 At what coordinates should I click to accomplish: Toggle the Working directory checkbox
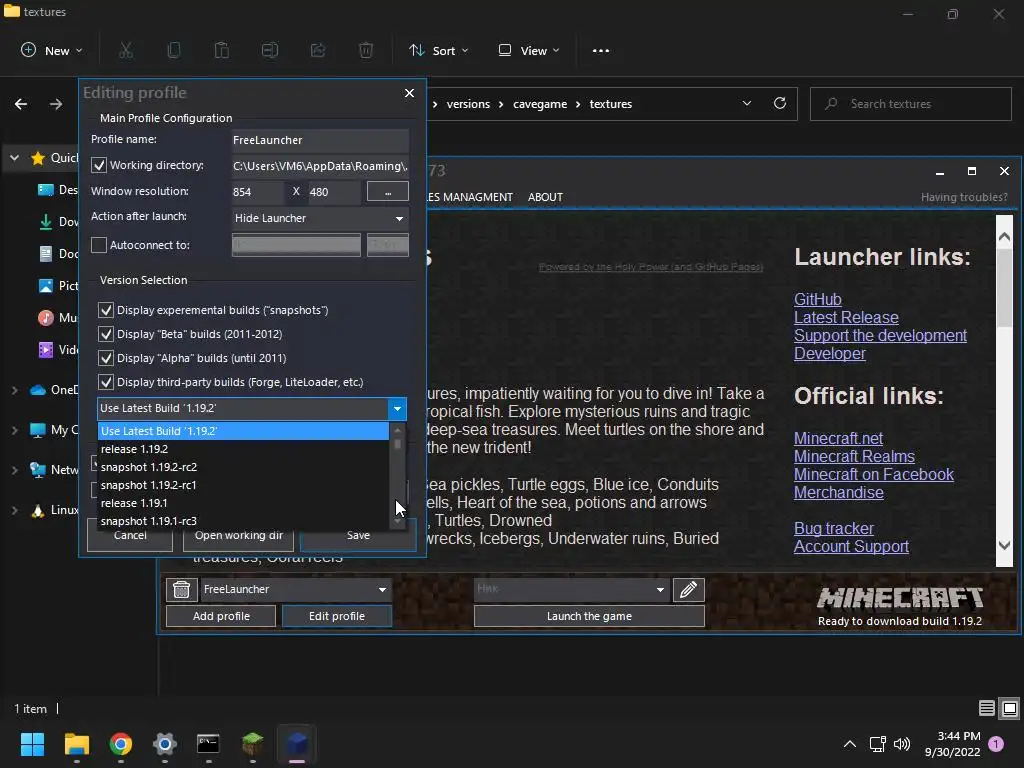(x=99, y=165)
